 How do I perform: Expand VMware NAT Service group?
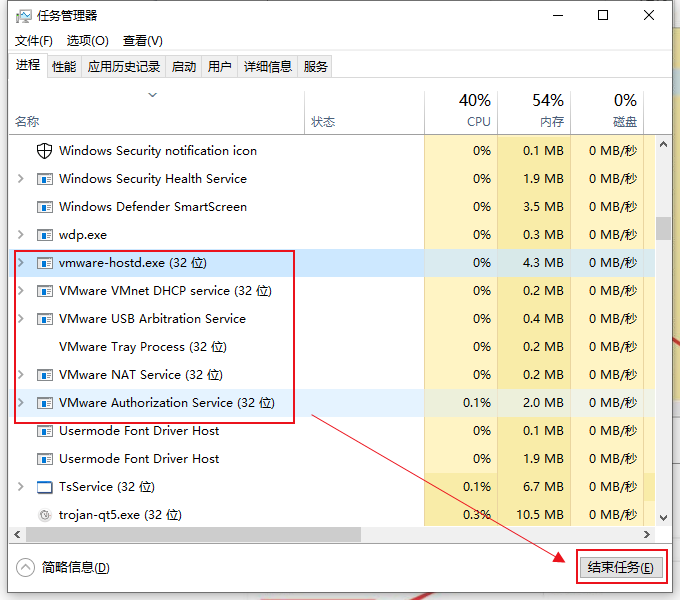(x=20, y=375)
